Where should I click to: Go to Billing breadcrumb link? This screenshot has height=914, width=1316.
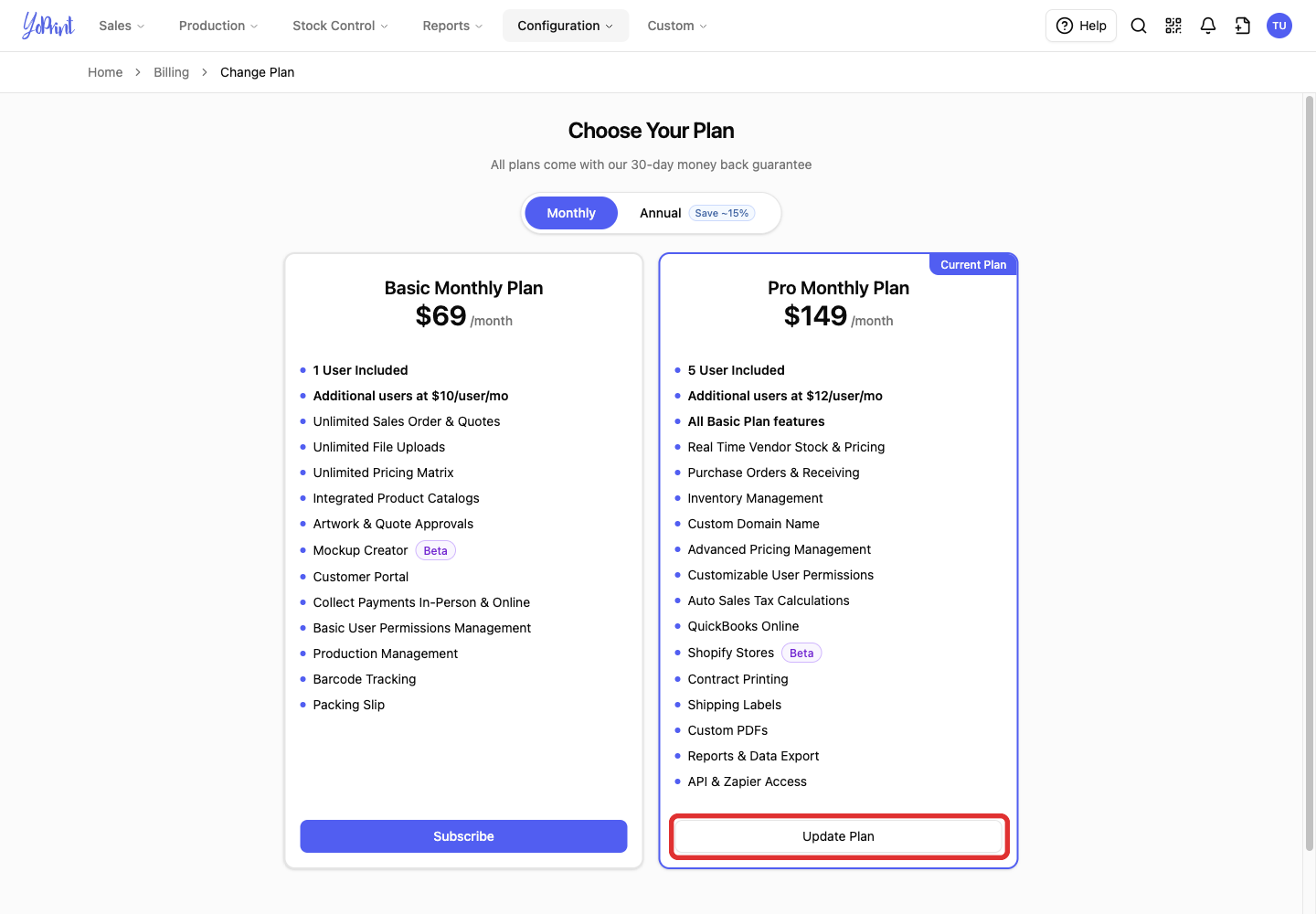click(171, 72)
